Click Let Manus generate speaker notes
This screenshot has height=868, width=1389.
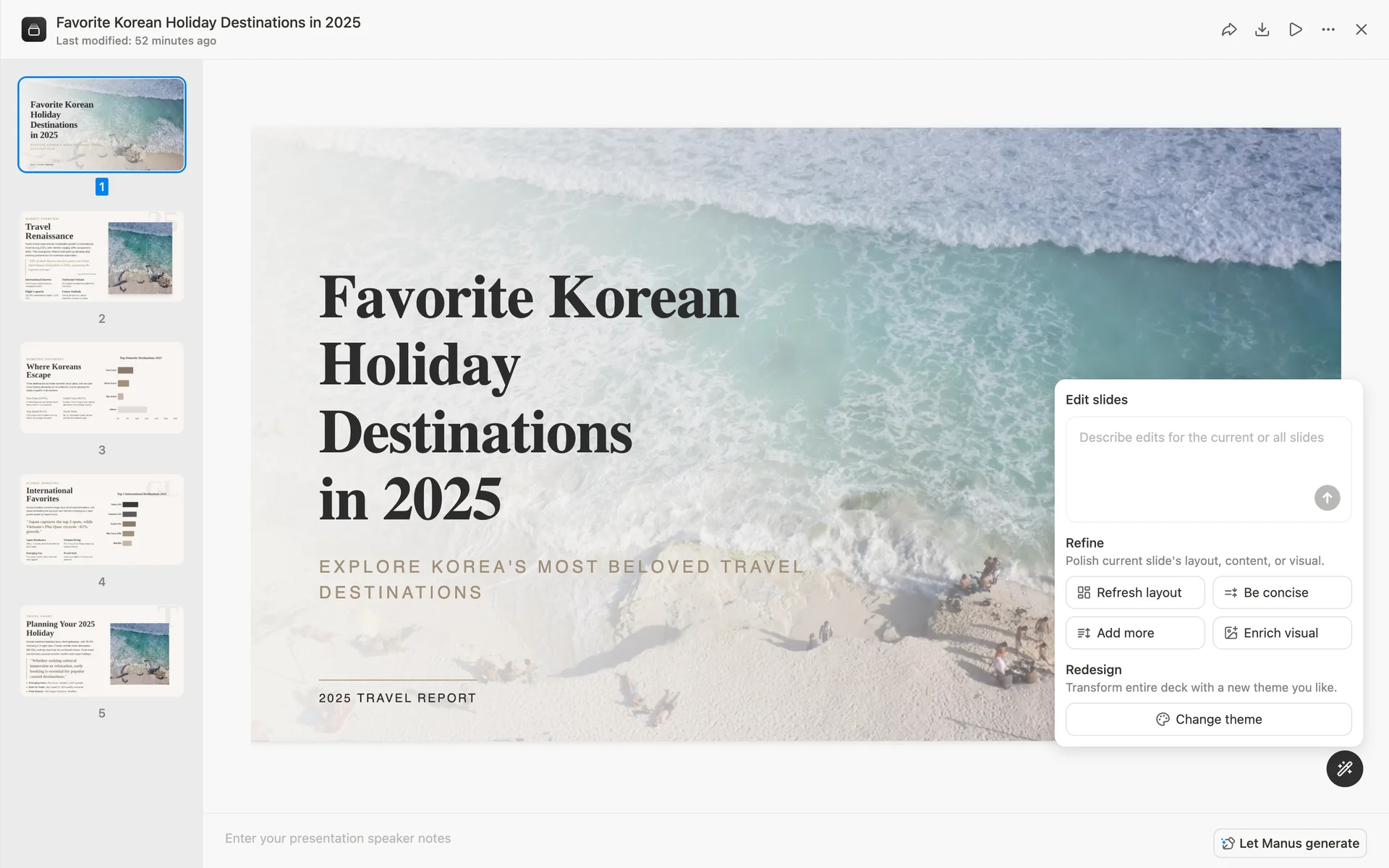(1290, 843)
